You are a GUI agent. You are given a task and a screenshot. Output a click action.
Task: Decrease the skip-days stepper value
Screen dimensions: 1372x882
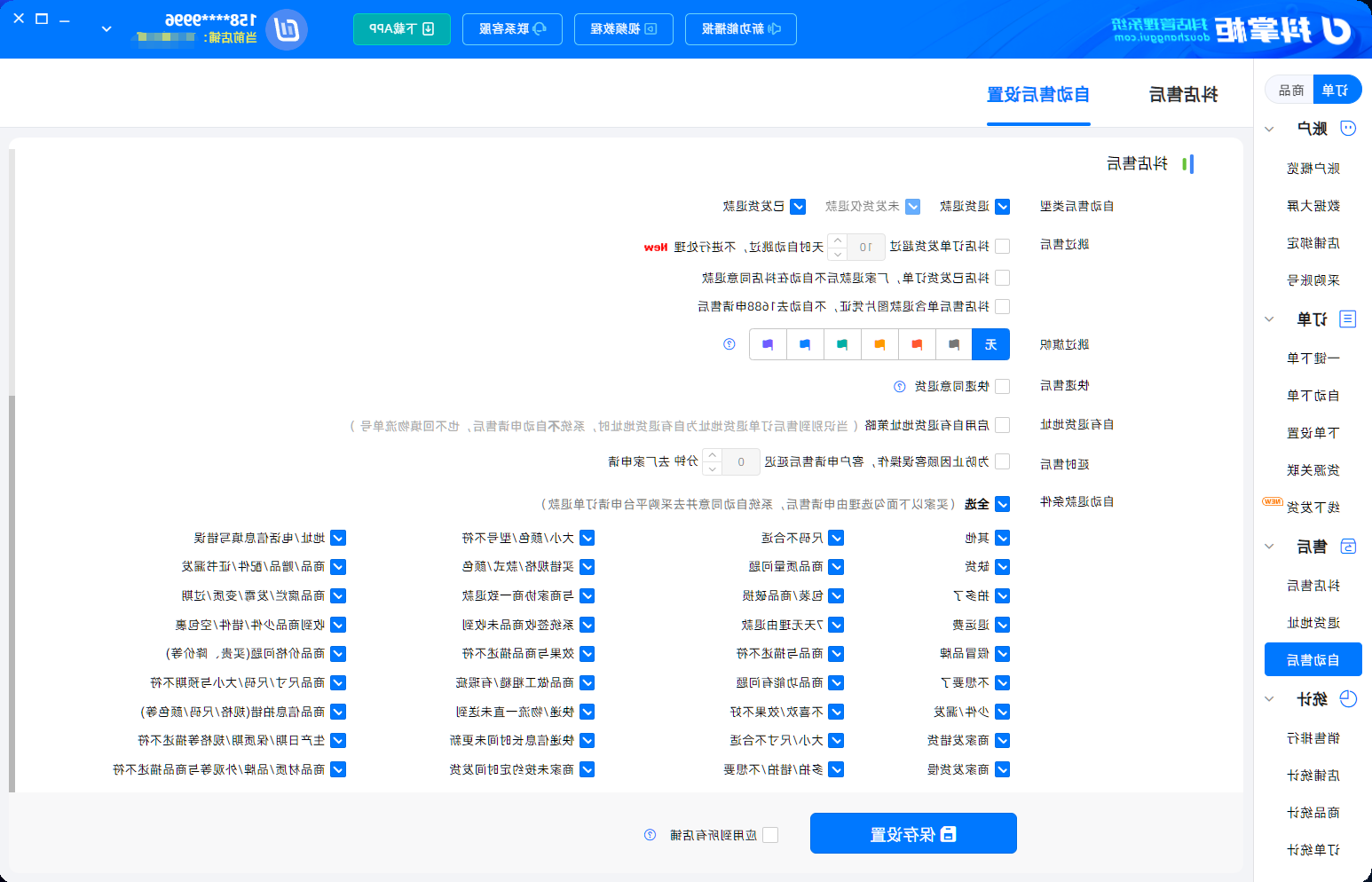click(x=838, y=253)
